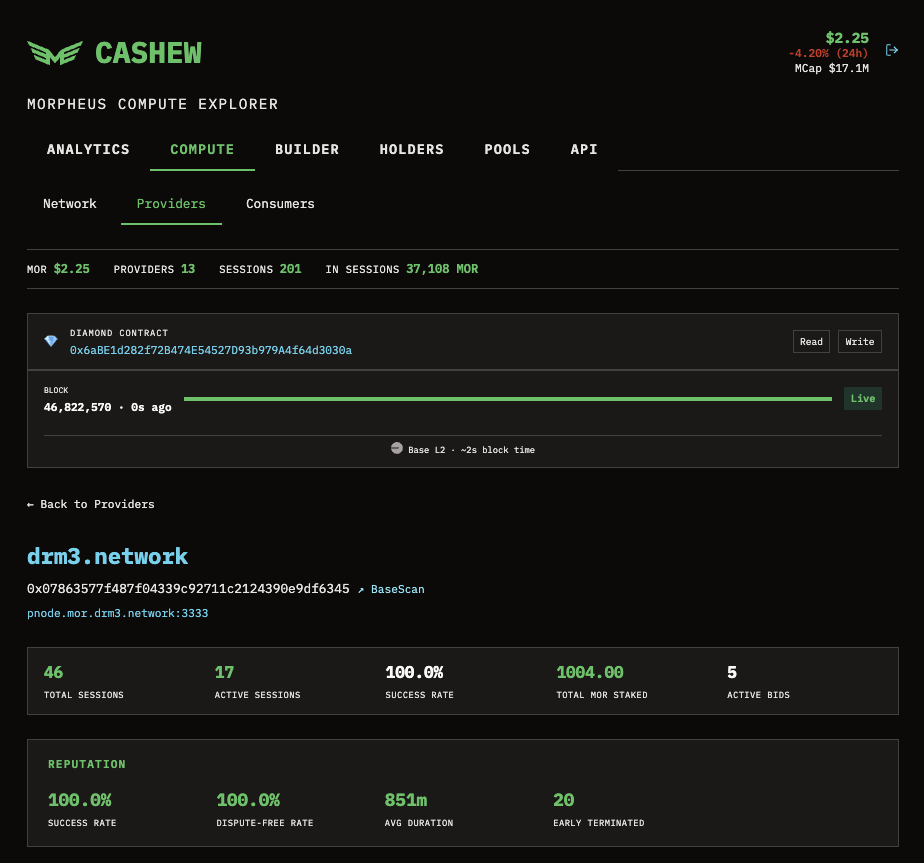This screenshot has width=924, height=863.
Task: Click the drm3.network provider title
Action: (107, 556)
